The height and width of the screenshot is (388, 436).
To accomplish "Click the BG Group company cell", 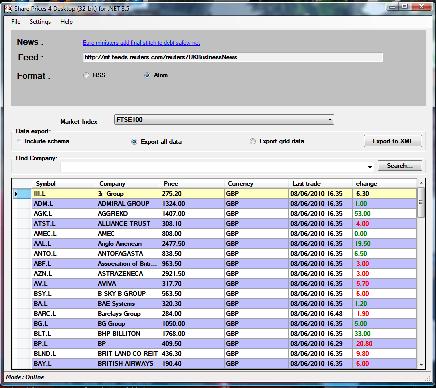I will (x=128, y=324).
